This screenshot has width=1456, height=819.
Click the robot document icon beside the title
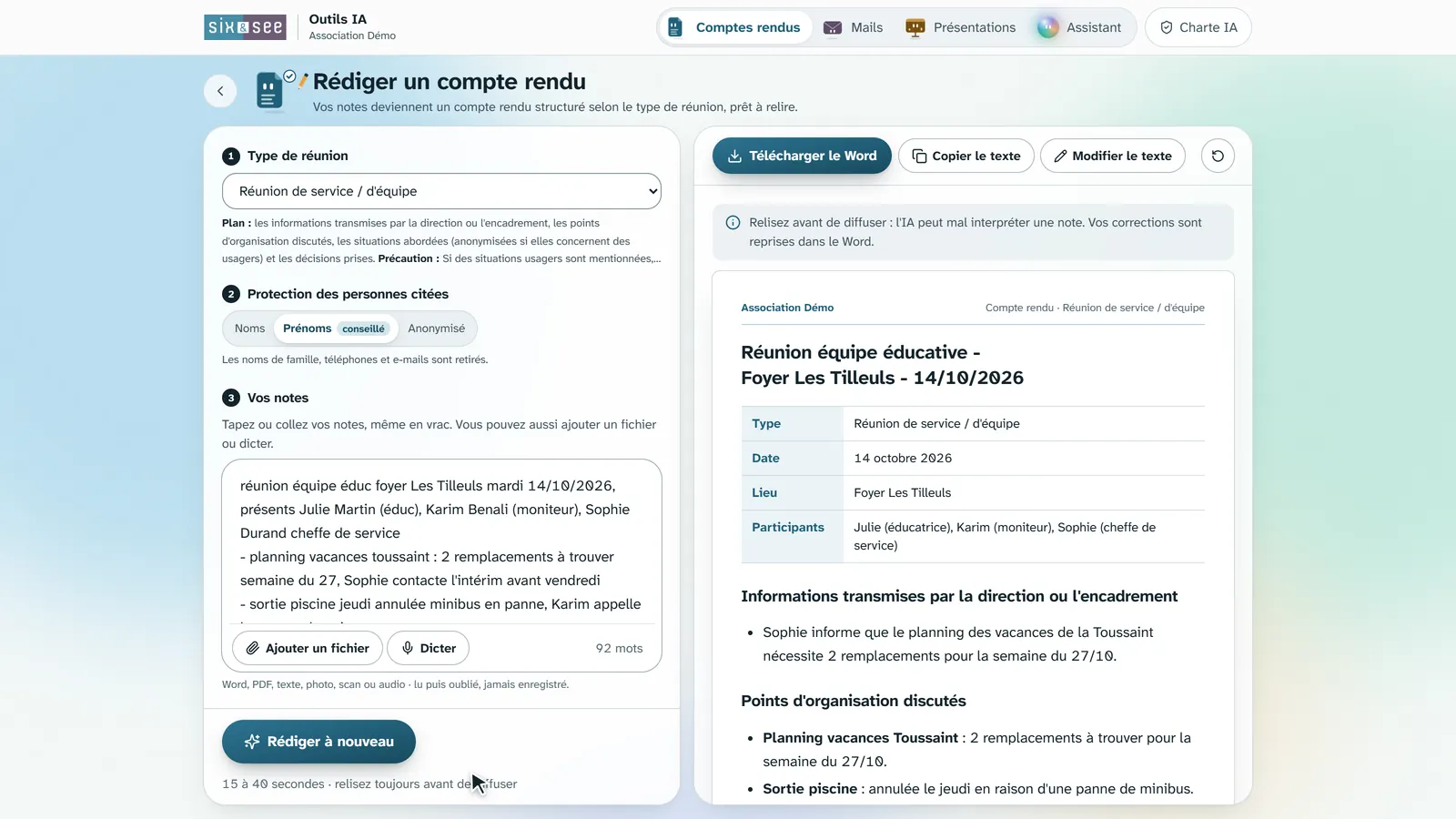[x=269, y=91]
